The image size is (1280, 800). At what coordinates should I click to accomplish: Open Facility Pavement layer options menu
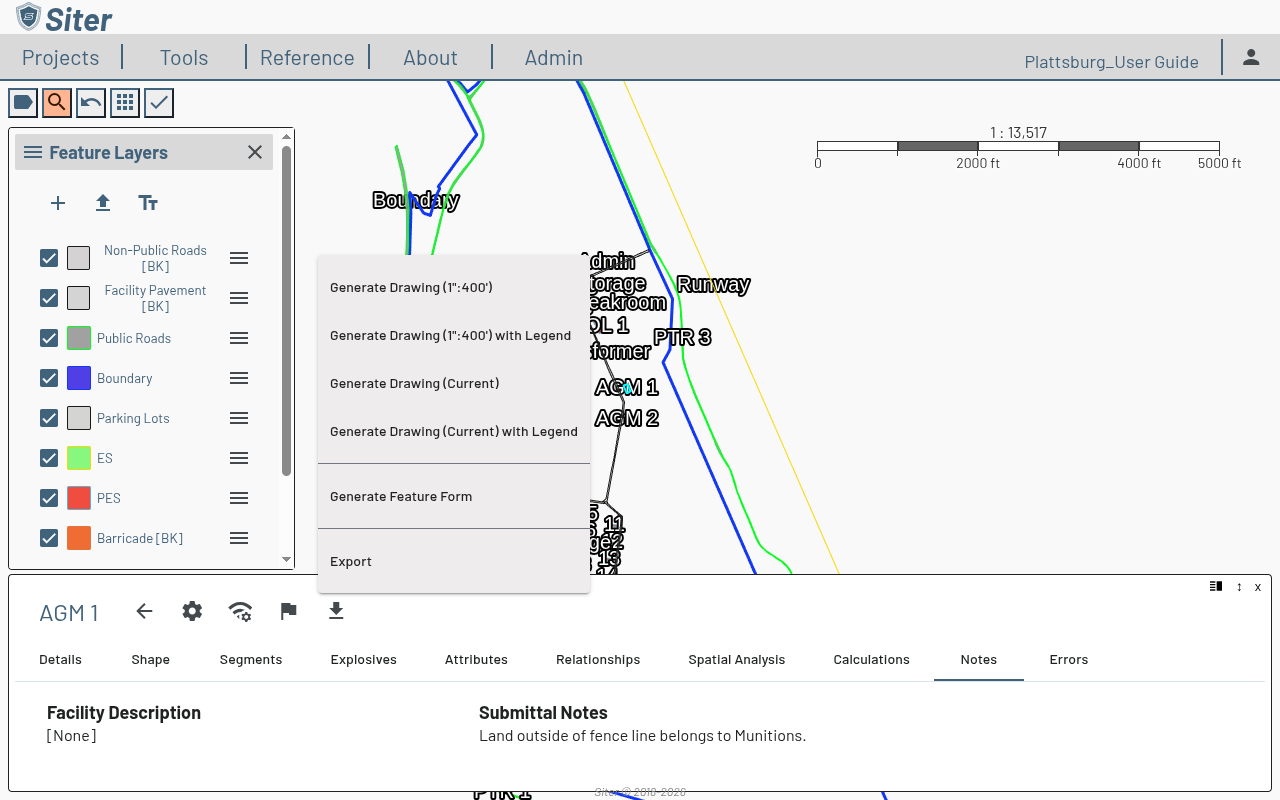[239, 298]
